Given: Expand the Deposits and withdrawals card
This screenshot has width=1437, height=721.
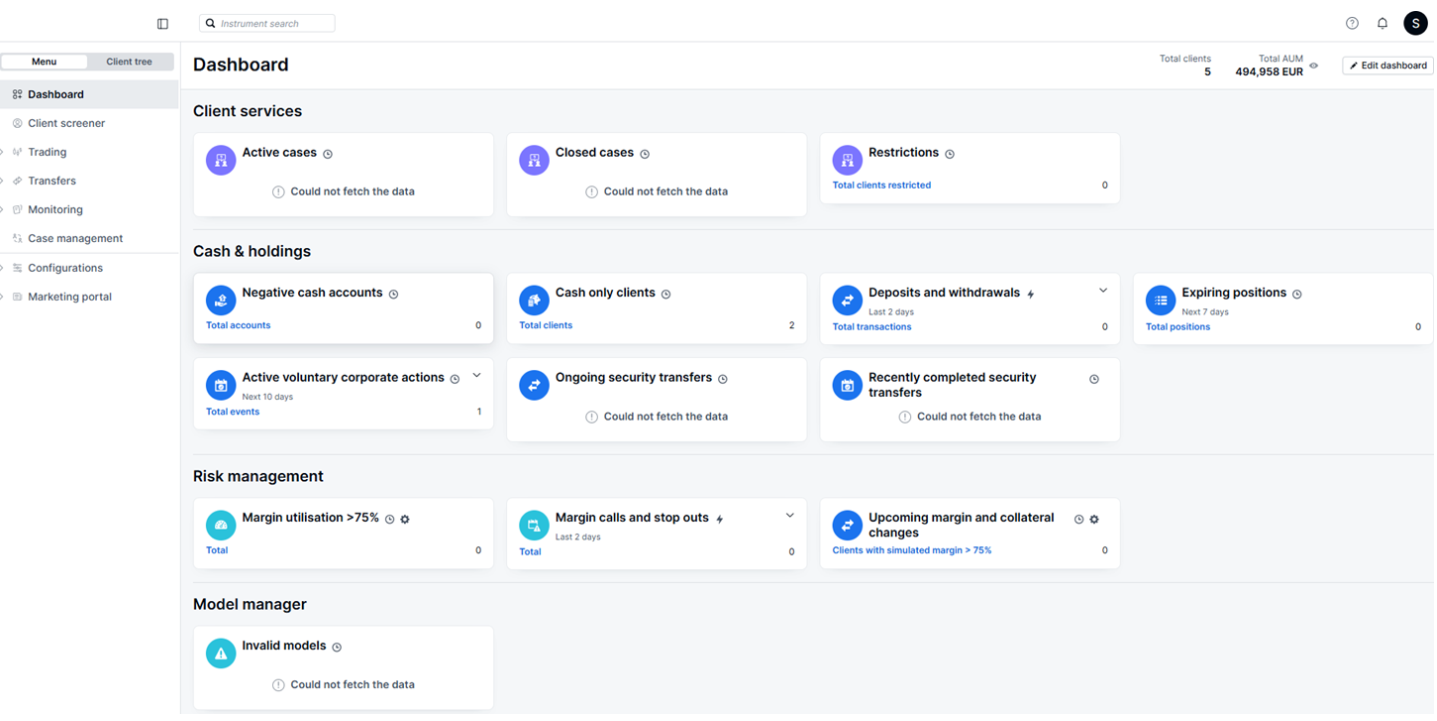Looking at the screenshot, I should tap(1103, 291).
